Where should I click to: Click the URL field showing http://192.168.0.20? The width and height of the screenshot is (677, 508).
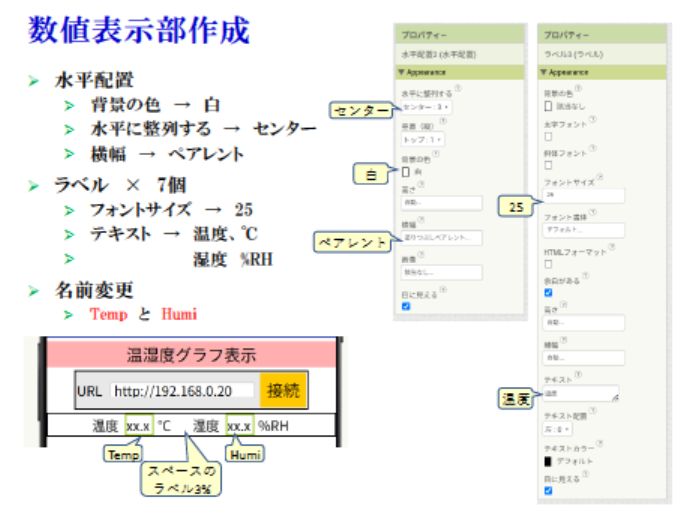click(181, 390)
